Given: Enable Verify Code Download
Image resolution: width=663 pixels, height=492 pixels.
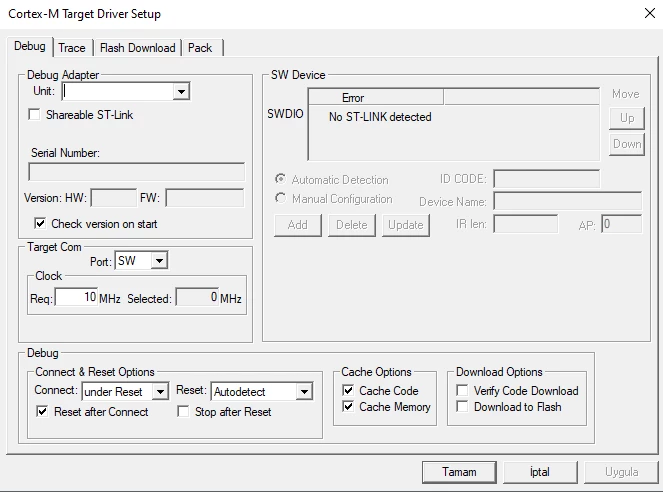Looking at the screenshot, I should (x=462, y=391).
